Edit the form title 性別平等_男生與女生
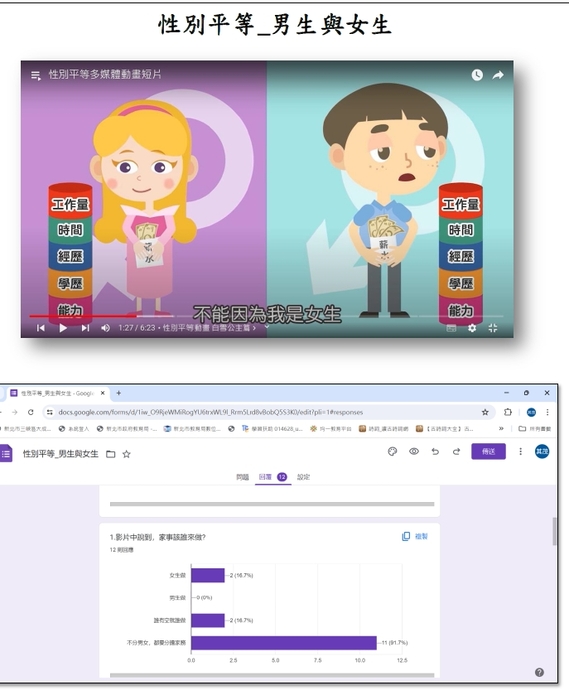Viewport: 569px width, 700px height. click(60, 454)
